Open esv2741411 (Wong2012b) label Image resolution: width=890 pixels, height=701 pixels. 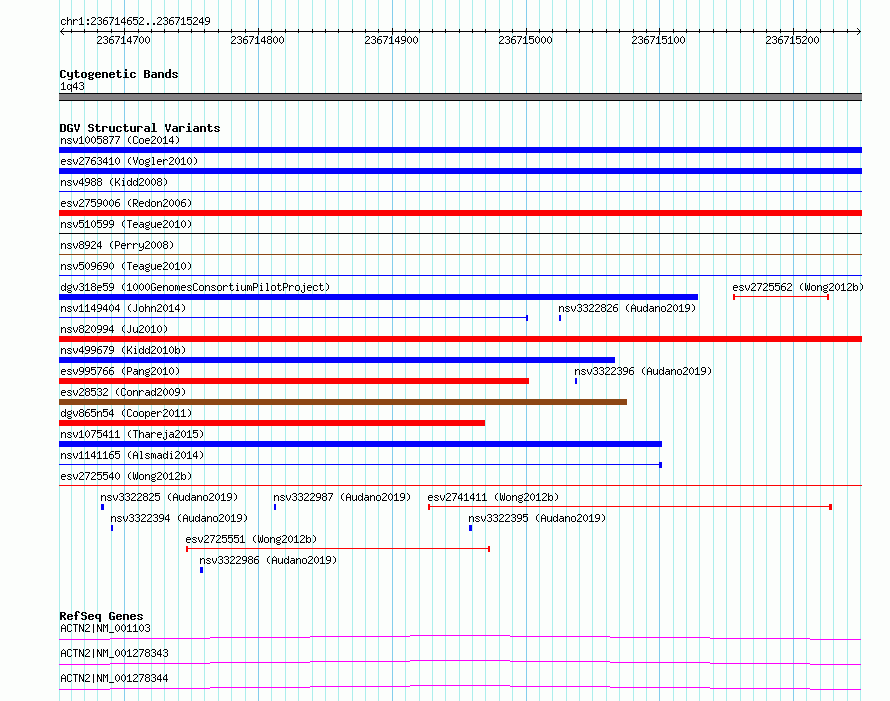493,497
